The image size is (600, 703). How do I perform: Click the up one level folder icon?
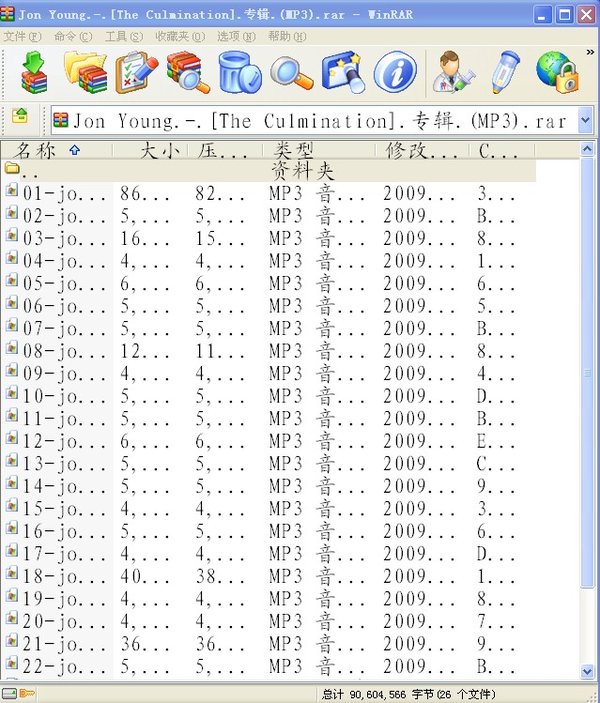click(x=20, y=116)
